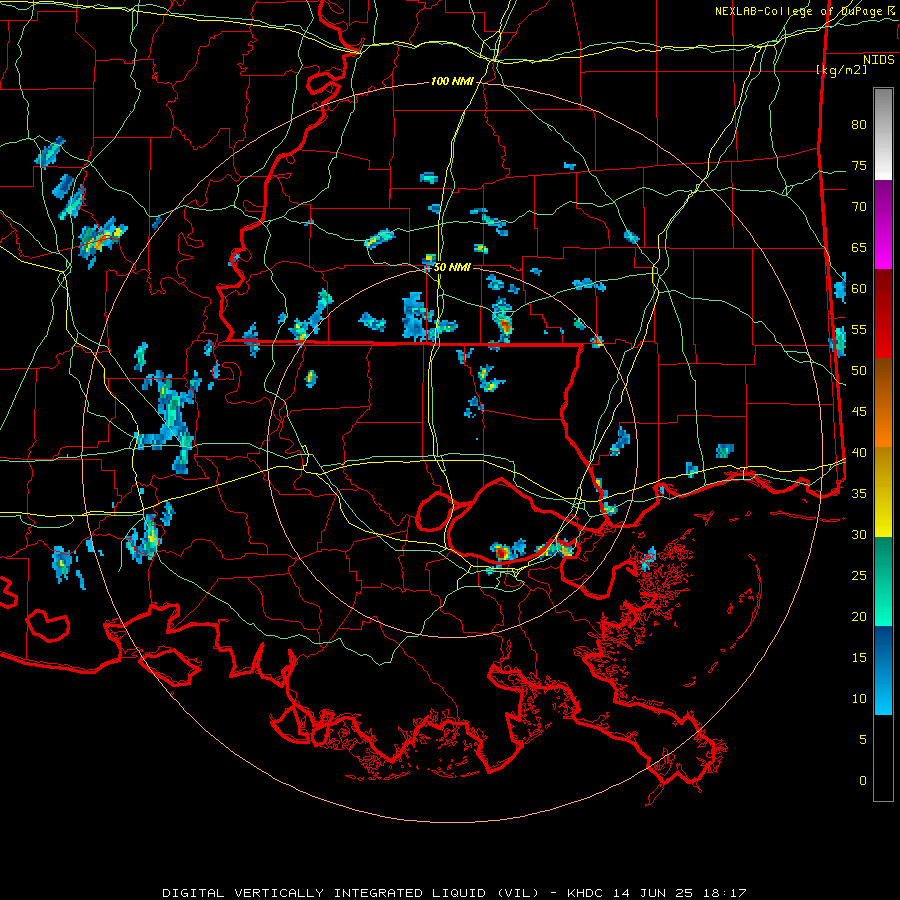
Task: Click the 14 JUN 25 18:17 timestamp
Action: (x=680, y=893)
